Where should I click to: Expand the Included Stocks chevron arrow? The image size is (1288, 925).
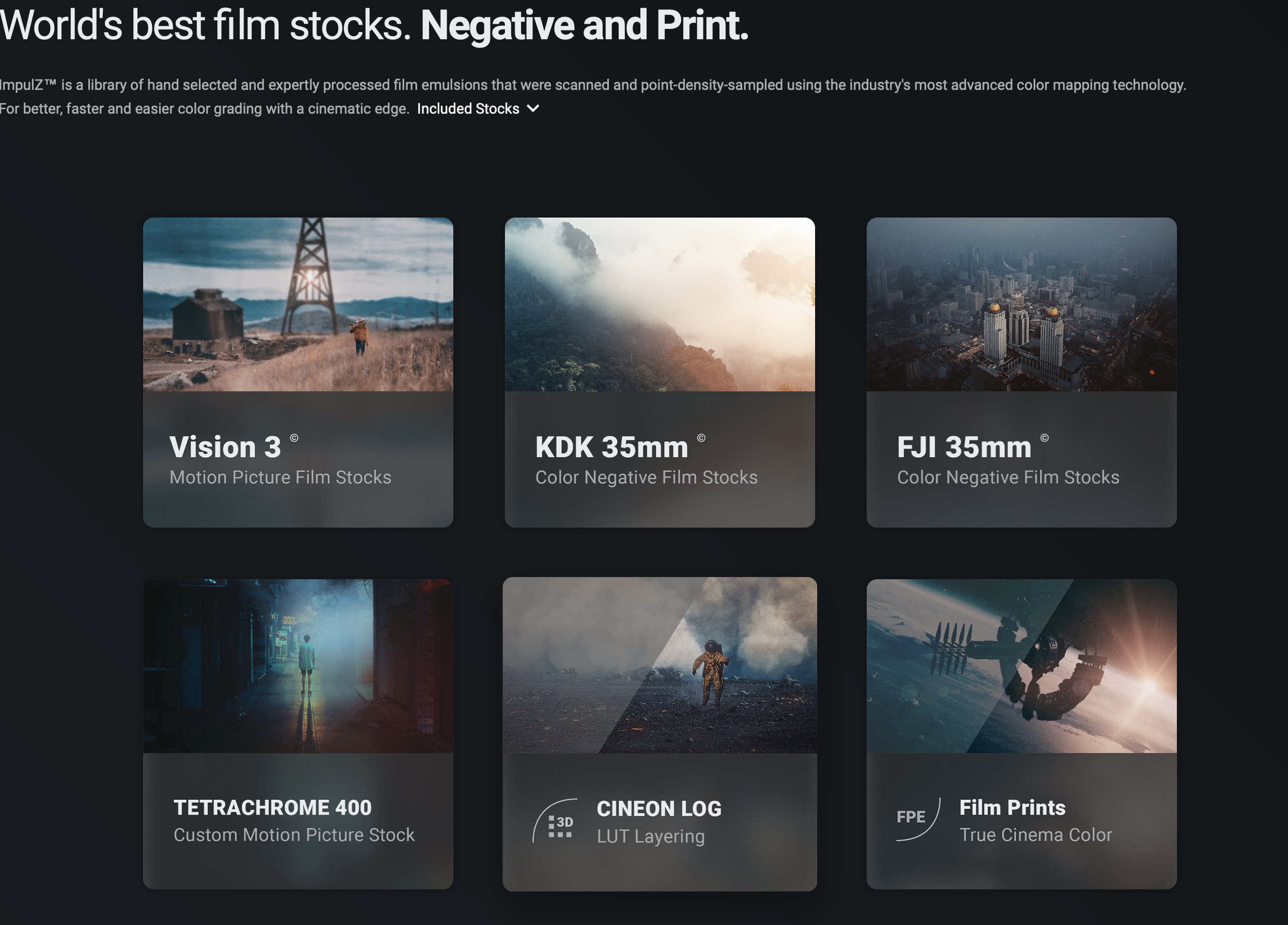[x=533, y=109]
